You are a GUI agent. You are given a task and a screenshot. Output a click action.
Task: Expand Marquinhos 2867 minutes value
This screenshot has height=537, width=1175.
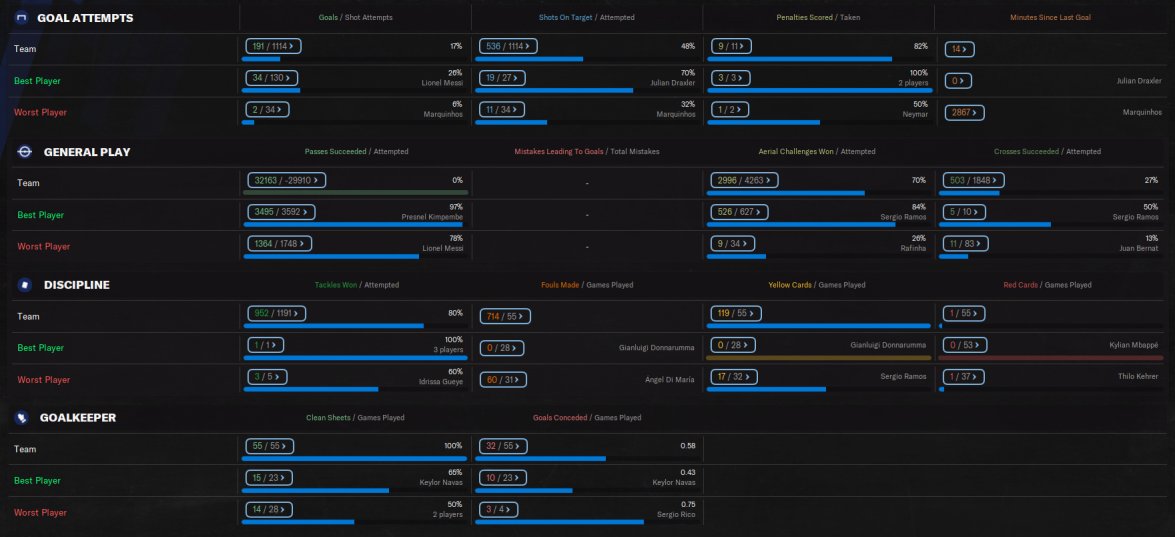pyautogui.click(x=965, y=112)
